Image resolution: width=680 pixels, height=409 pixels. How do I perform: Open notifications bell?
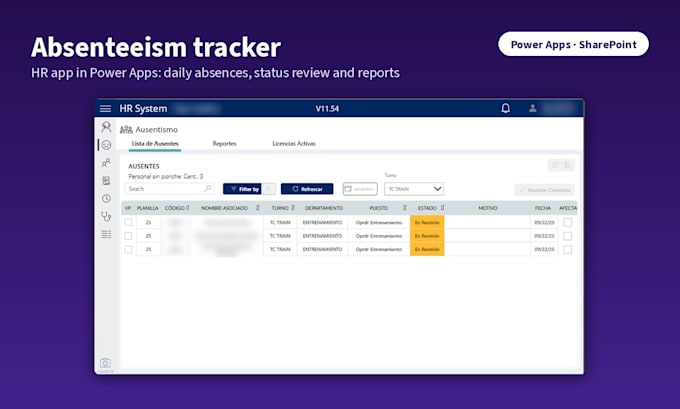tap(506, 108)
